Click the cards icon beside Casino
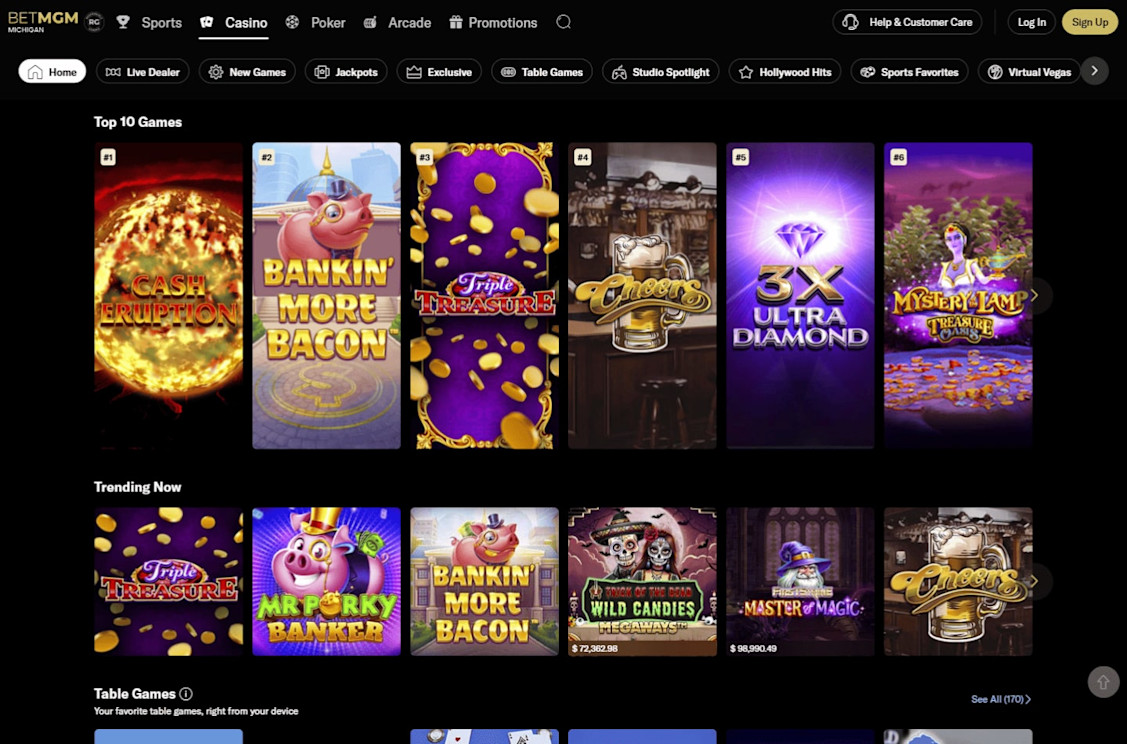Screen dimensions: 1127x744 [207, 22]
